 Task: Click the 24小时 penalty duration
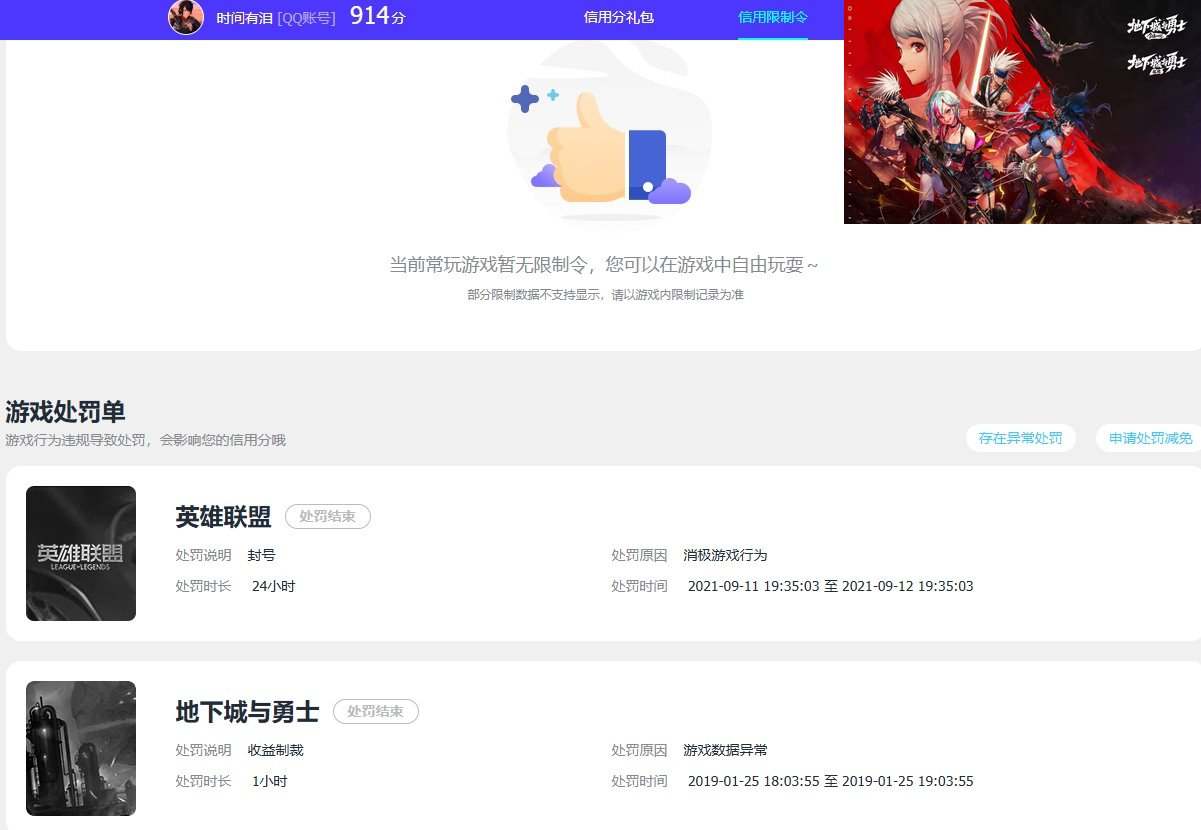pyautogui.click(x=273, y=586)
